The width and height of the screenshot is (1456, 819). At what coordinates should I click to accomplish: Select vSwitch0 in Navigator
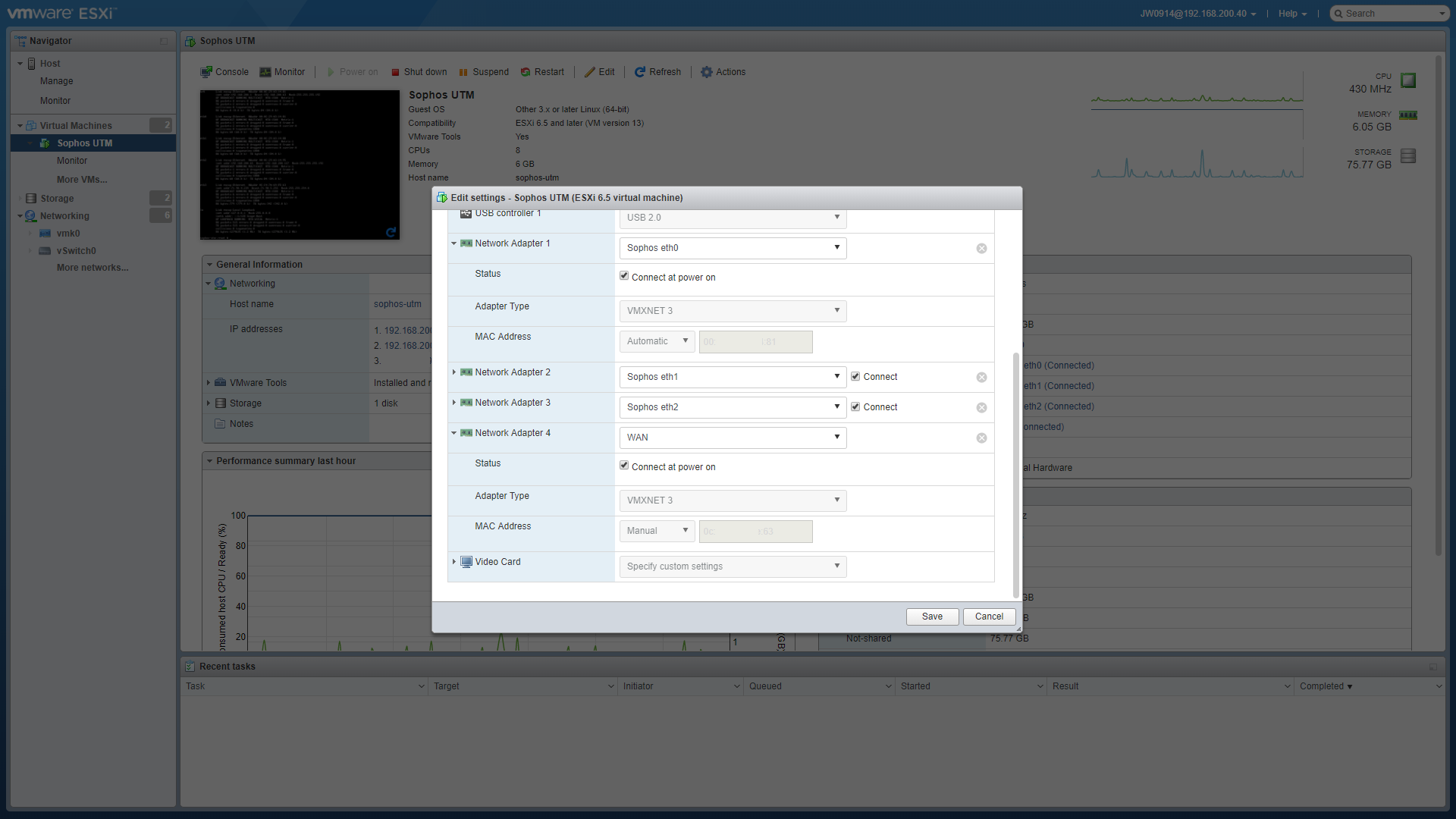click(76, 251)
